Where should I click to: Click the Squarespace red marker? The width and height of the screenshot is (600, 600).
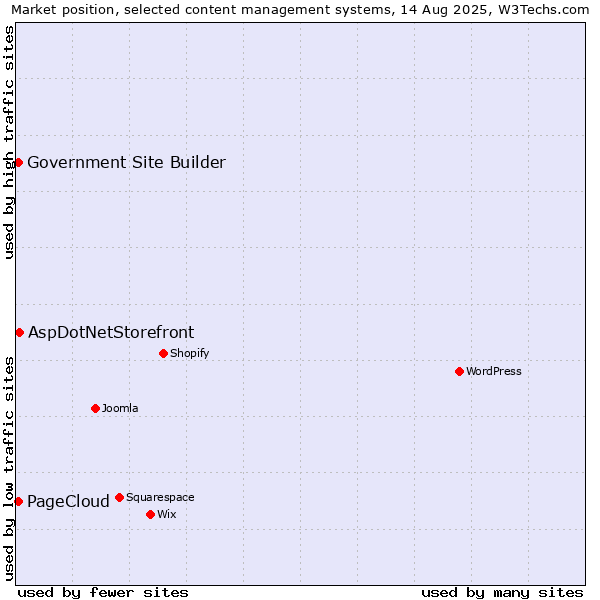(x=119, y=497)
